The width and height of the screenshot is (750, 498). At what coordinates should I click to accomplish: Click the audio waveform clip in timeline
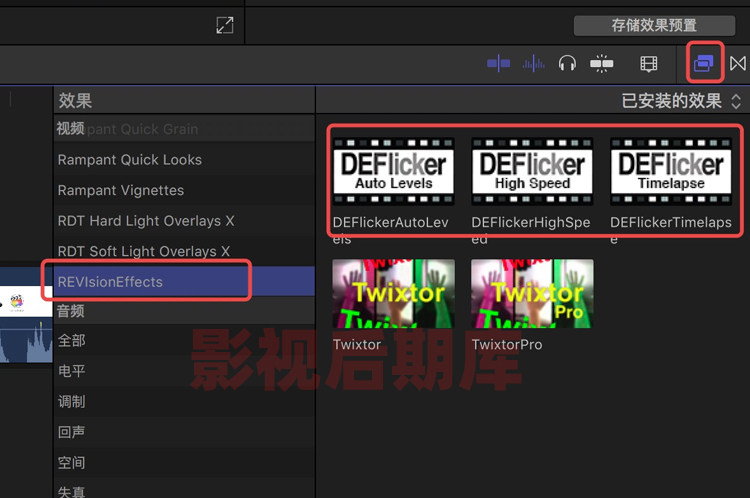pos(26,339)
